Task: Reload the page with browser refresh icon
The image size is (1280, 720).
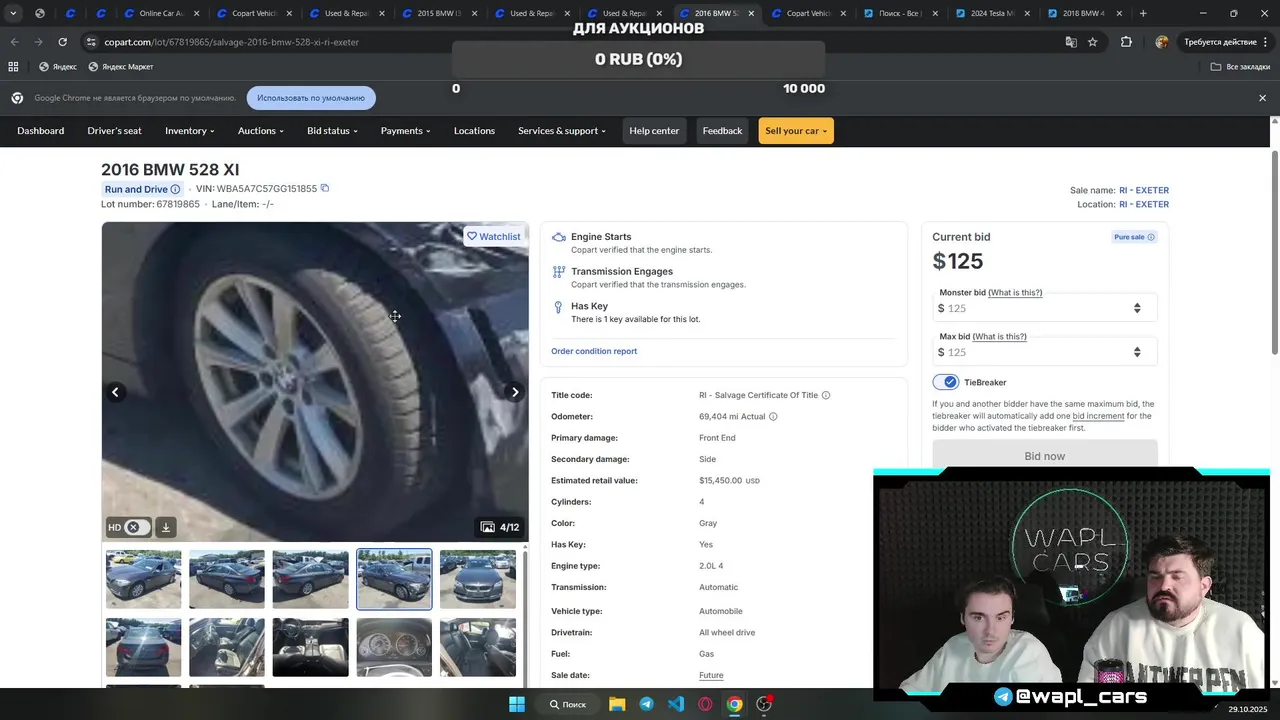Action: 62,42
